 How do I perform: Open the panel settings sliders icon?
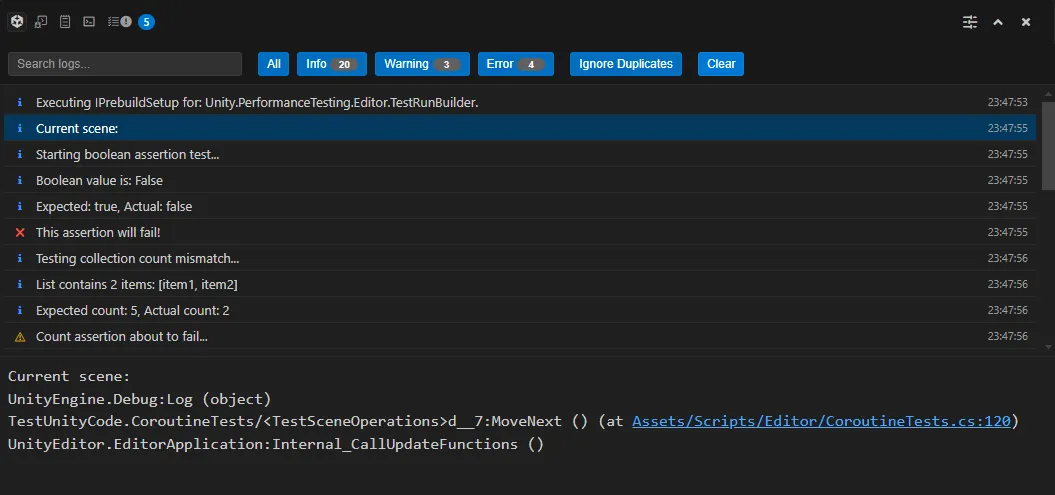[970, 22]
